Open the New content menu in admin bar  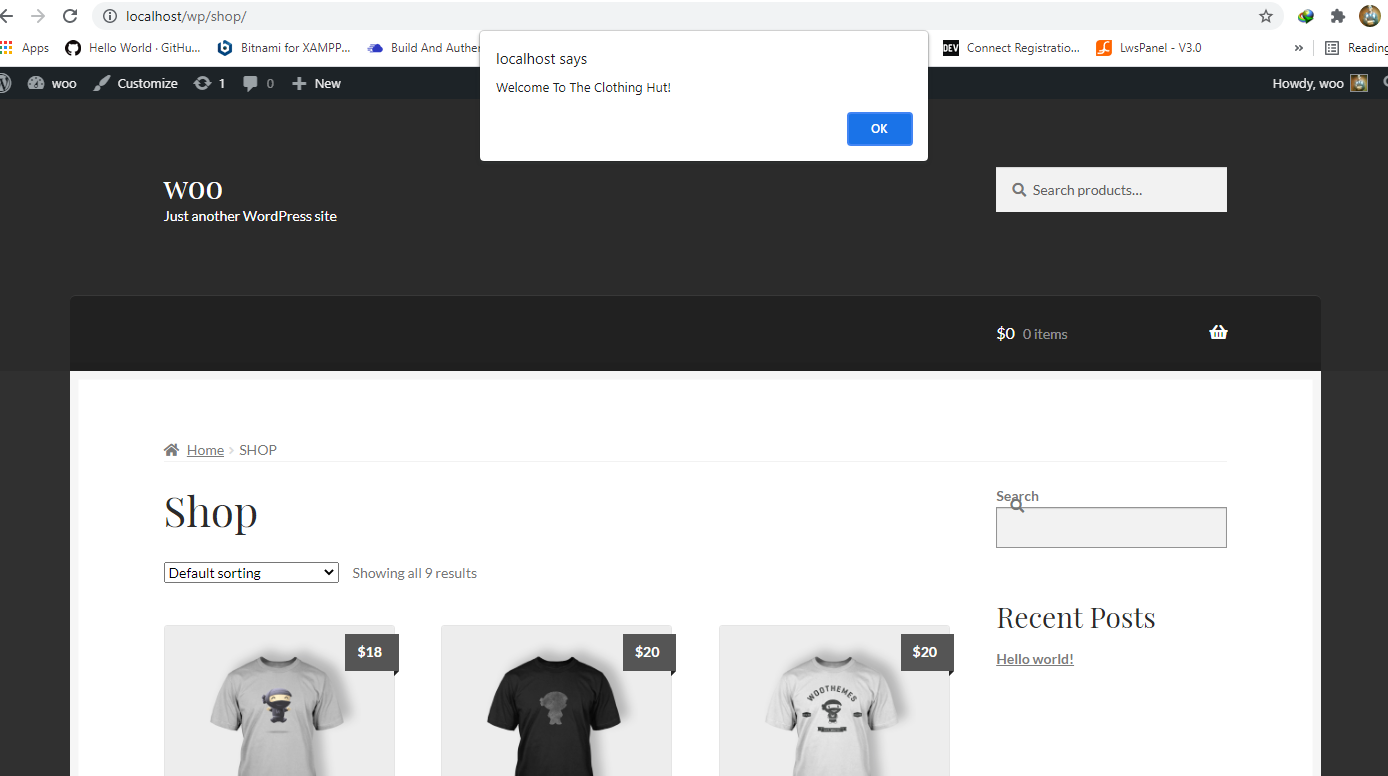(316, 83)
